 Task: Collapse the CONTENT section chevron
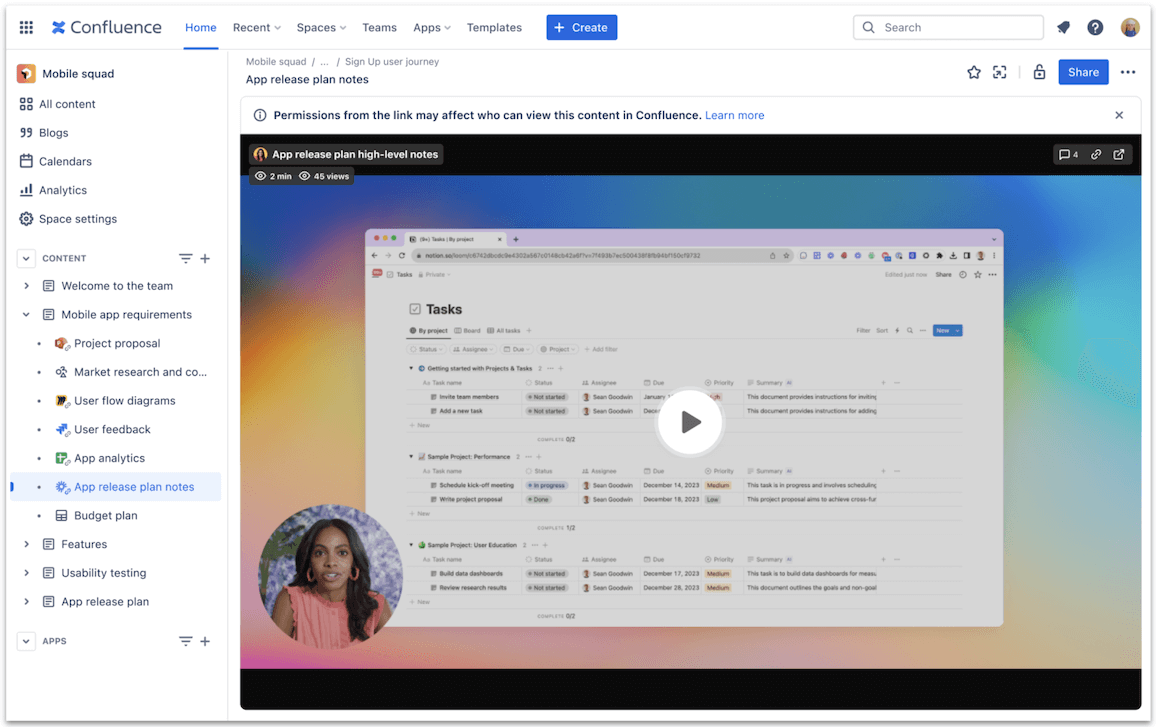[x=25, y=258]
